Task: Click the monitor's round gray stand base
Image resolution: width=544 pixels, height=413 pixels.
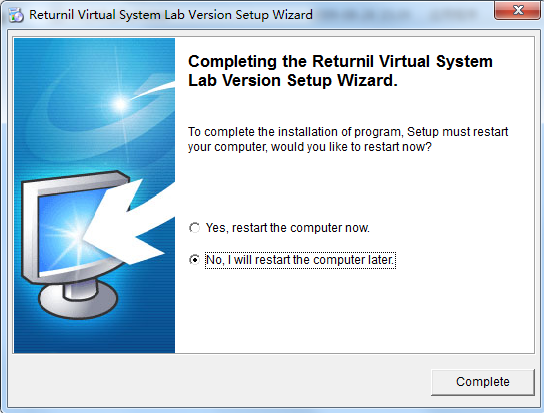Action: click(78, 300)
